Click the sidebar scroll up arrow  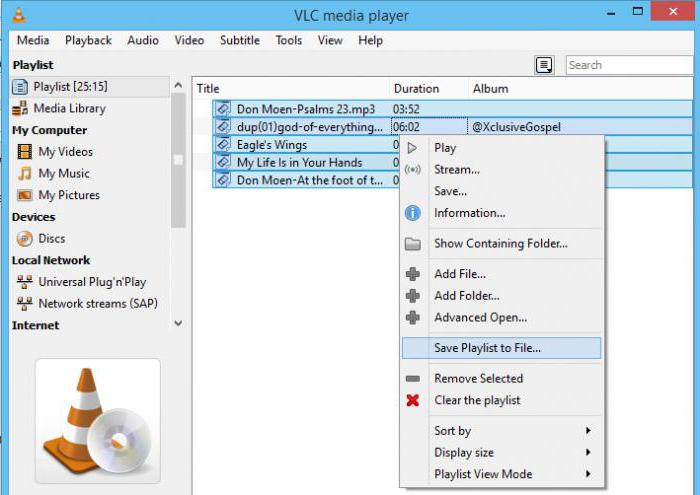(178, 85)
